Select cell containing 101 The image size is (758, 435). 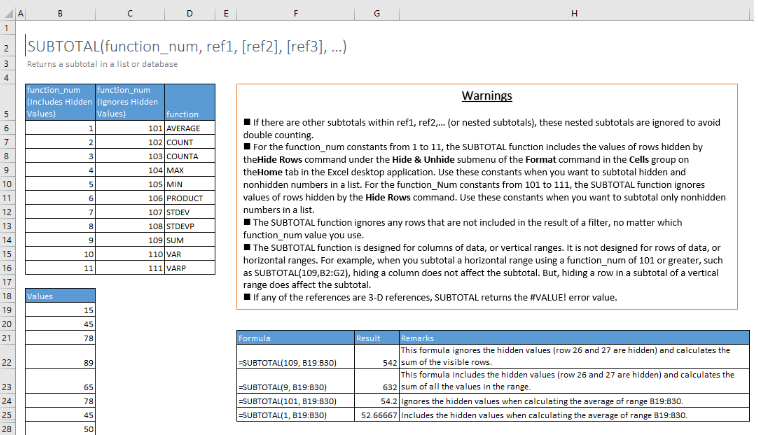pos(130,128)
